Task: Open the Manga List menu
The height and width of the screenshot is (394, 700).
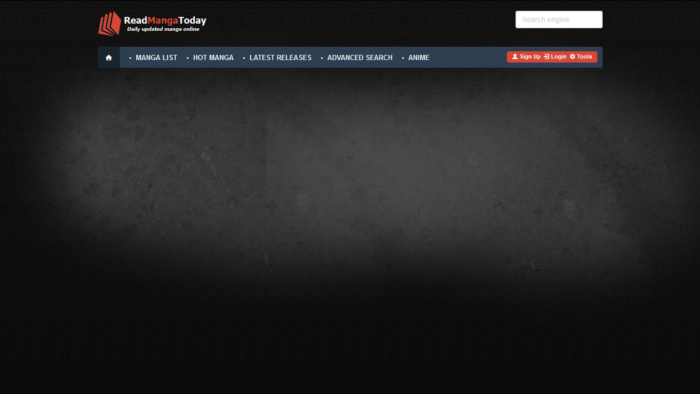Action: click(x=156, y=58)
